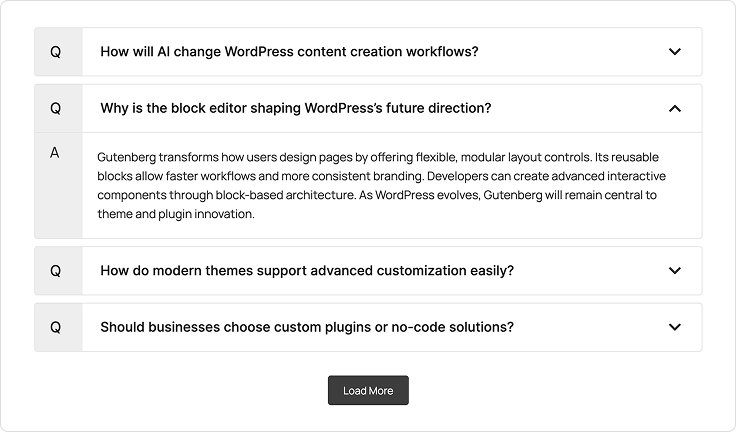Open the custom plugins or no-code chevron
This screenshot has width=736, height=432.
(x=675, y=327)
